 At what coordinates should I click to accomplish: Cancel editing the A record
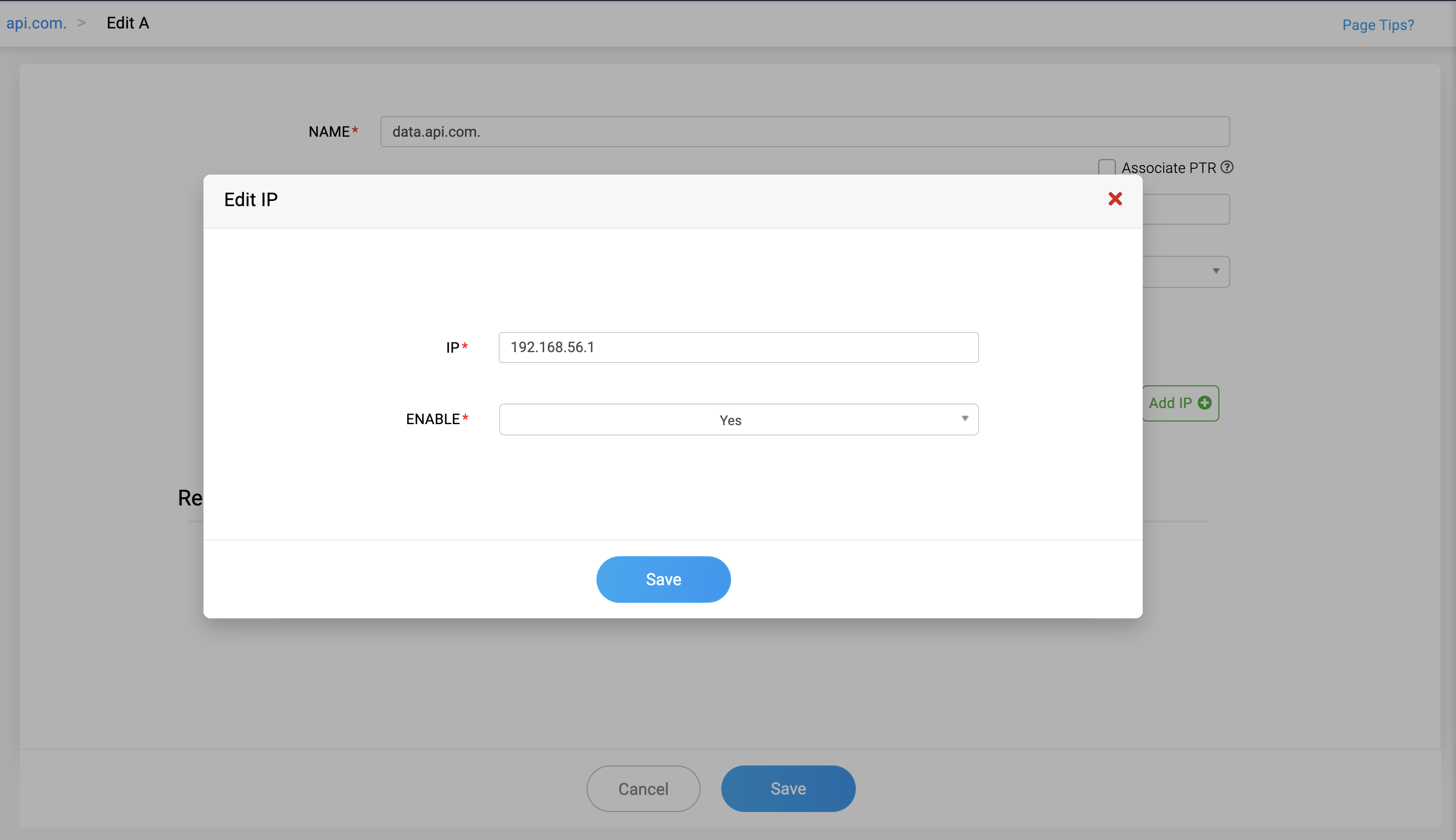[x=643, y=789]
